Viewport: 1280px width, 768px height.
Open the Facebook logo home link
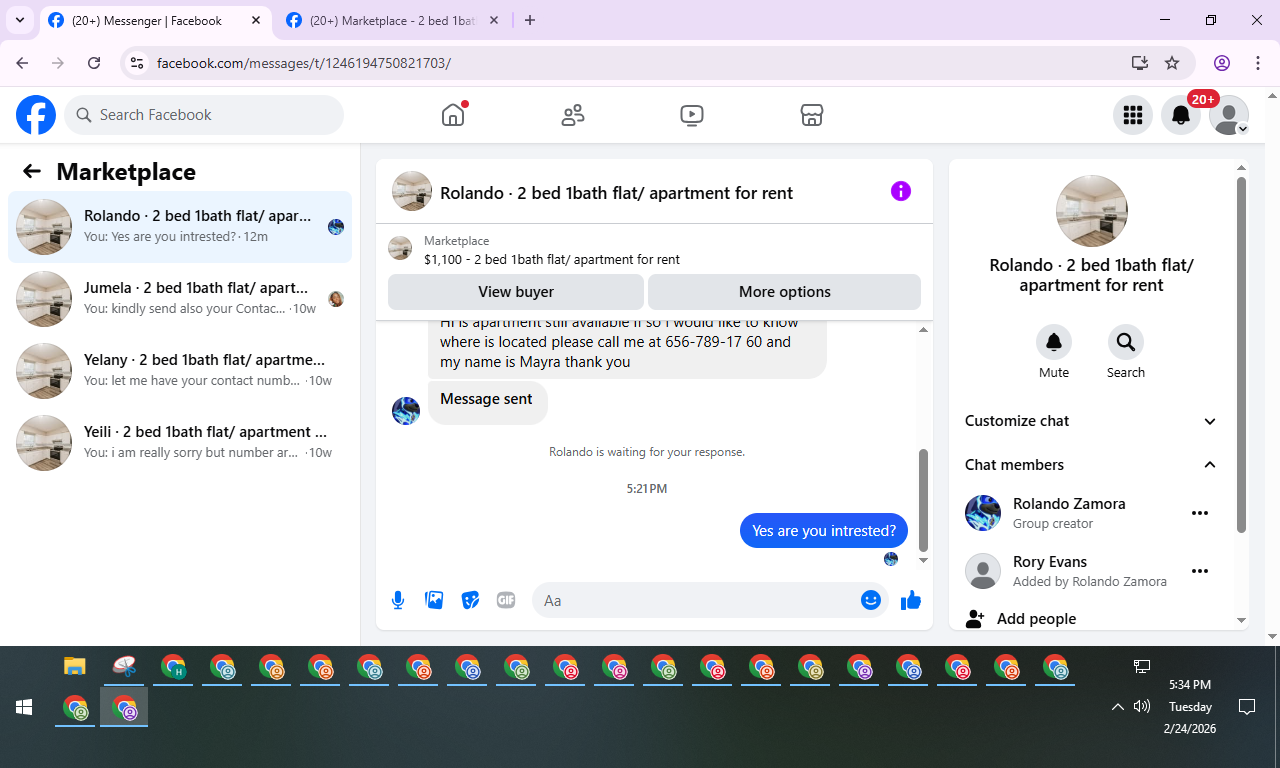36,115
